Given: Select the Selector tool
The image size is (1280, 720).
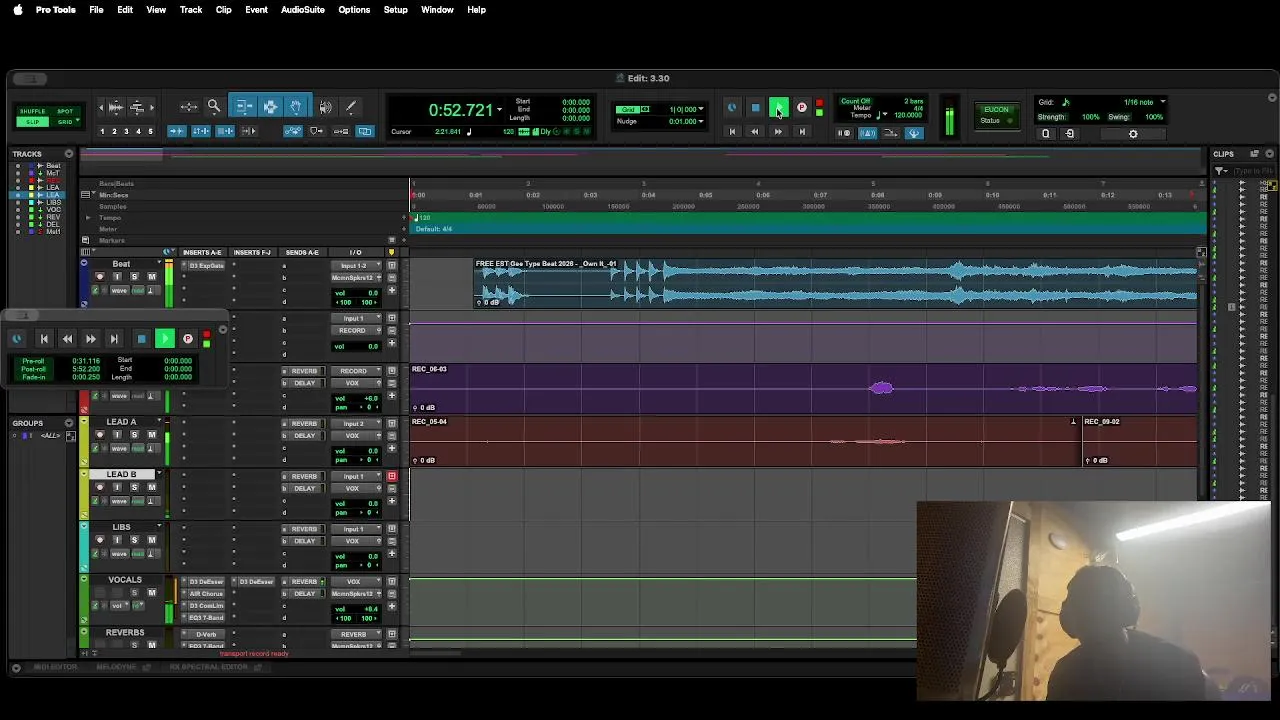Looking at the screenshot, I should coord(270,107).
